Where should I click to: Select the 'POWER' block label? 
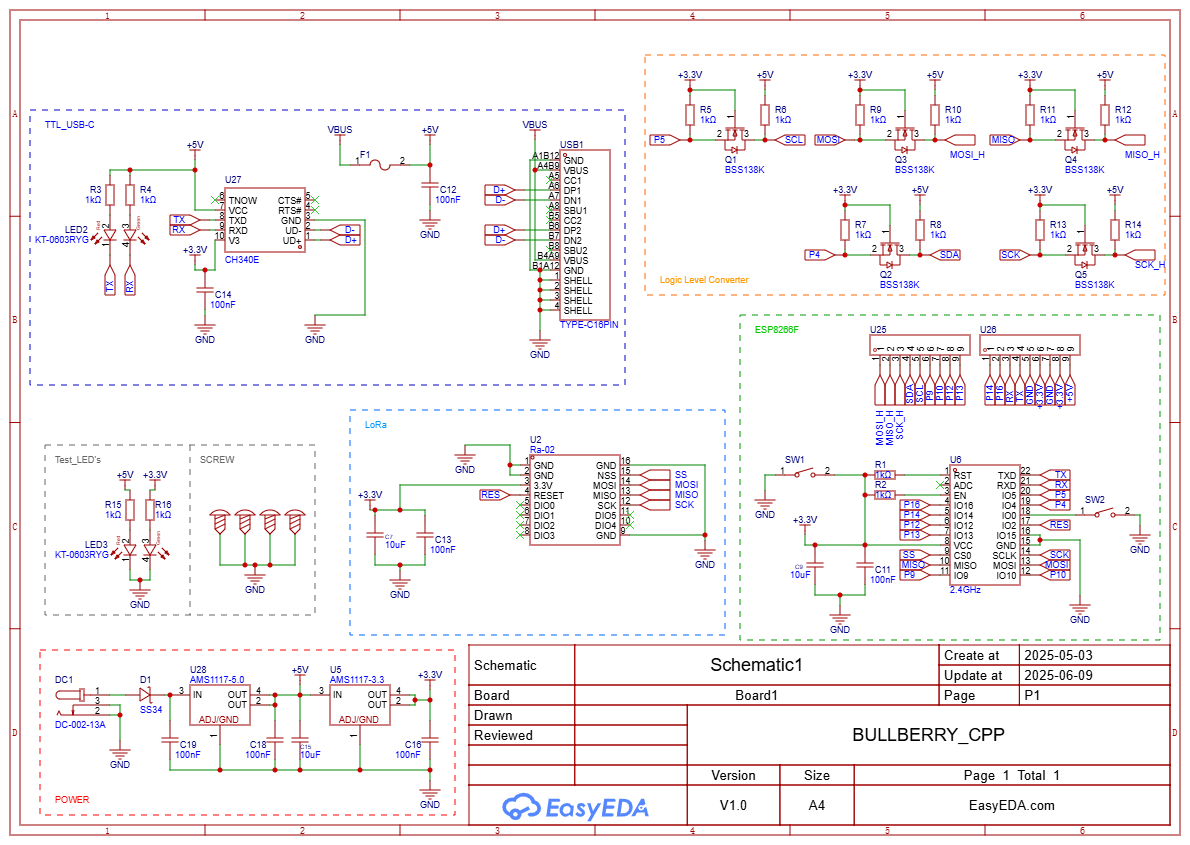coord(71,799)
